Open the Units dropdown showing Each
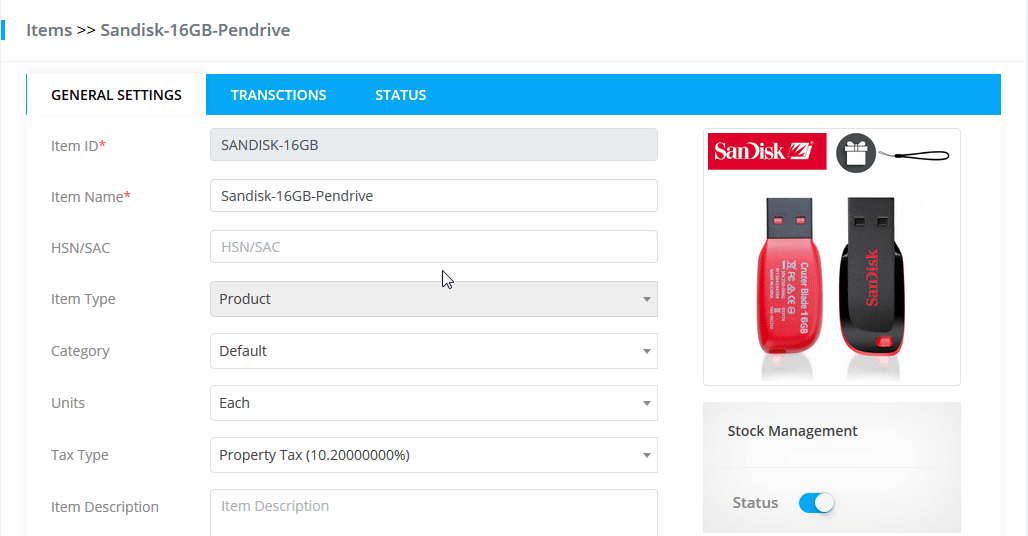 click(433, 403)
